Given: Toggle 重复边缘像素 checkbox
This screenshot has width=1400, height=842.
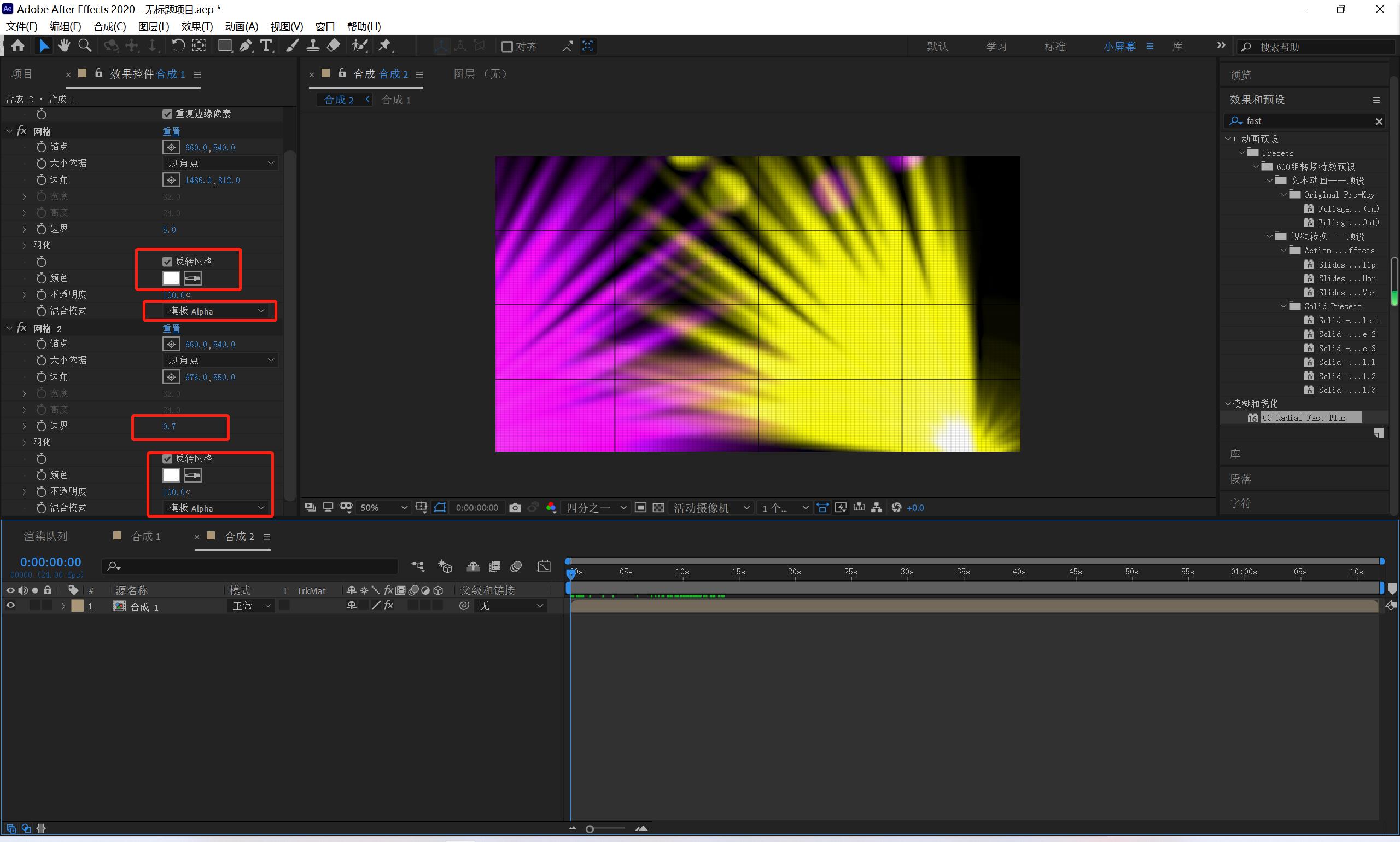Looking at the screenshot, I should (167, 114).
